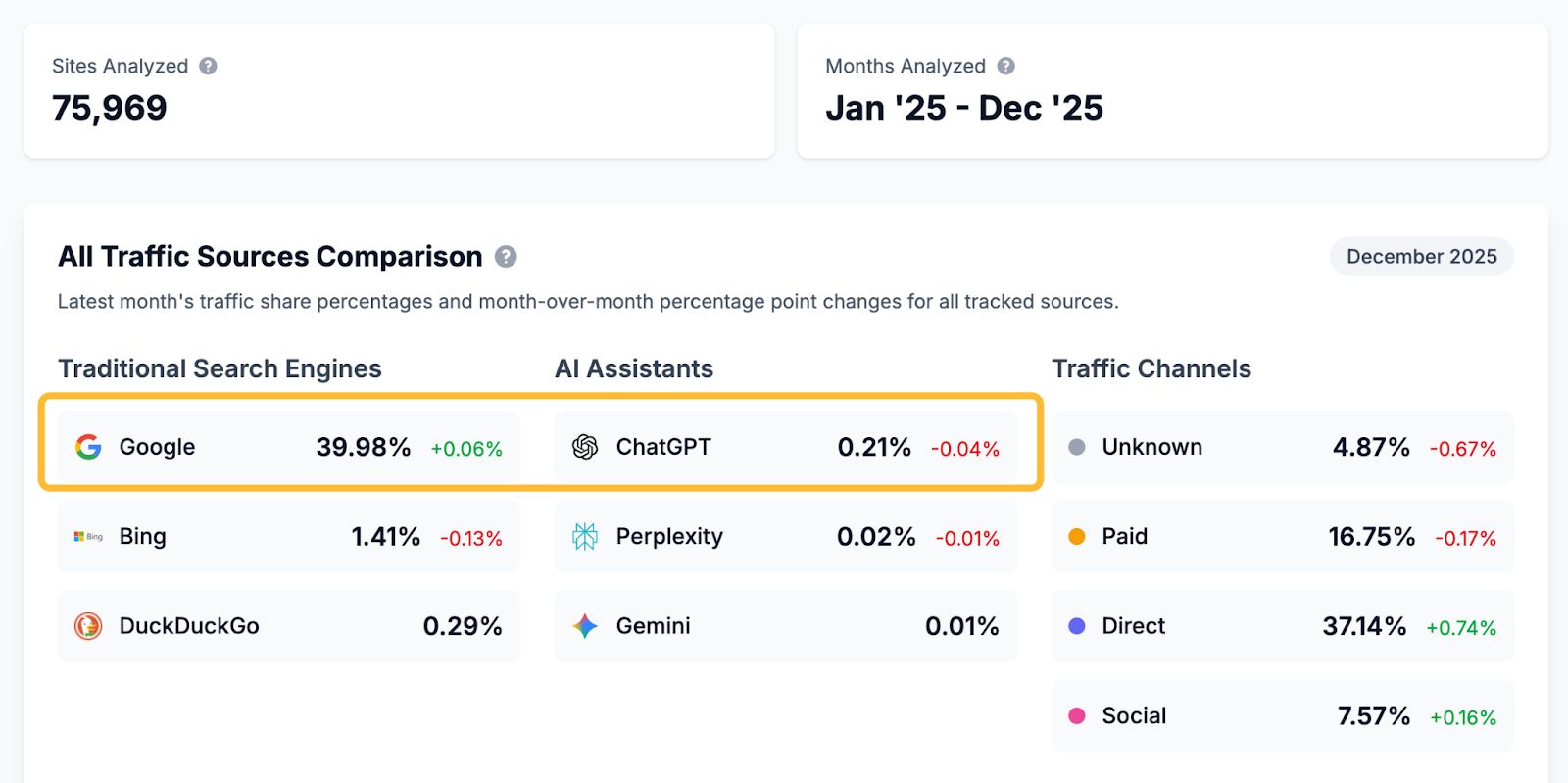Expand the Months Analyzed help tooltip
Screen dimensions: 1568x783
[1005, 66]
